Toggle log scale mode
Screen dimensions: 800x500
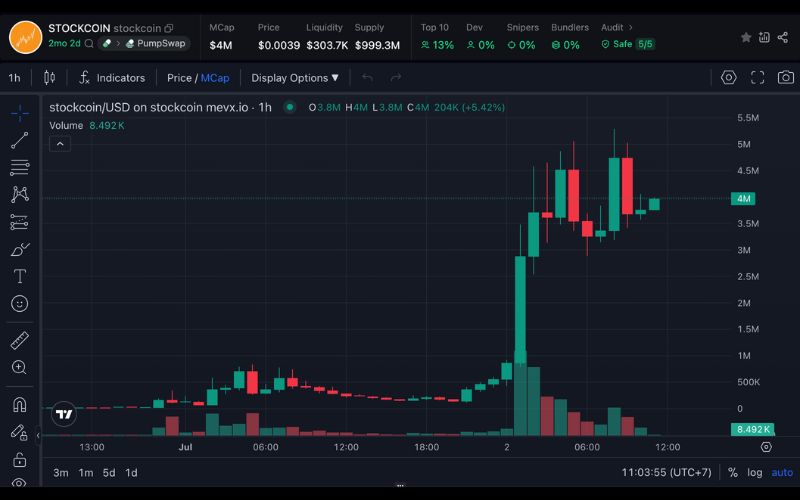[x=755, y=472]
